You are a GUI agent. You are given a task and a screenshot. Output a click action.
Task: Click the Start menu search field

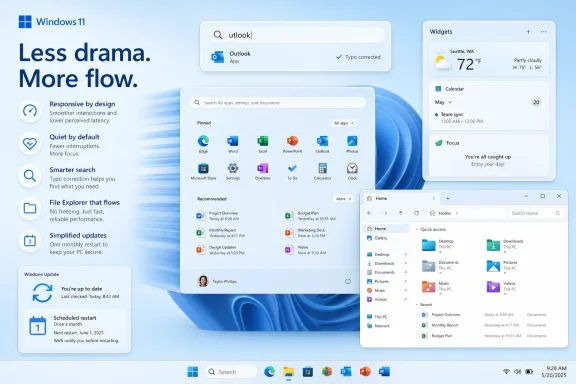[x=278, y=103]
